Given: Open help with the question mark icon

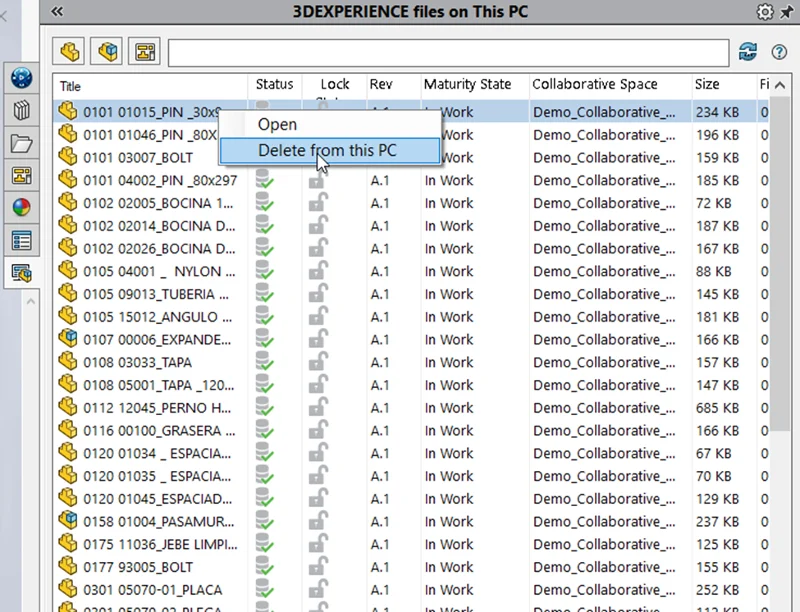Looking at the screenshot, I should point(779,52).
